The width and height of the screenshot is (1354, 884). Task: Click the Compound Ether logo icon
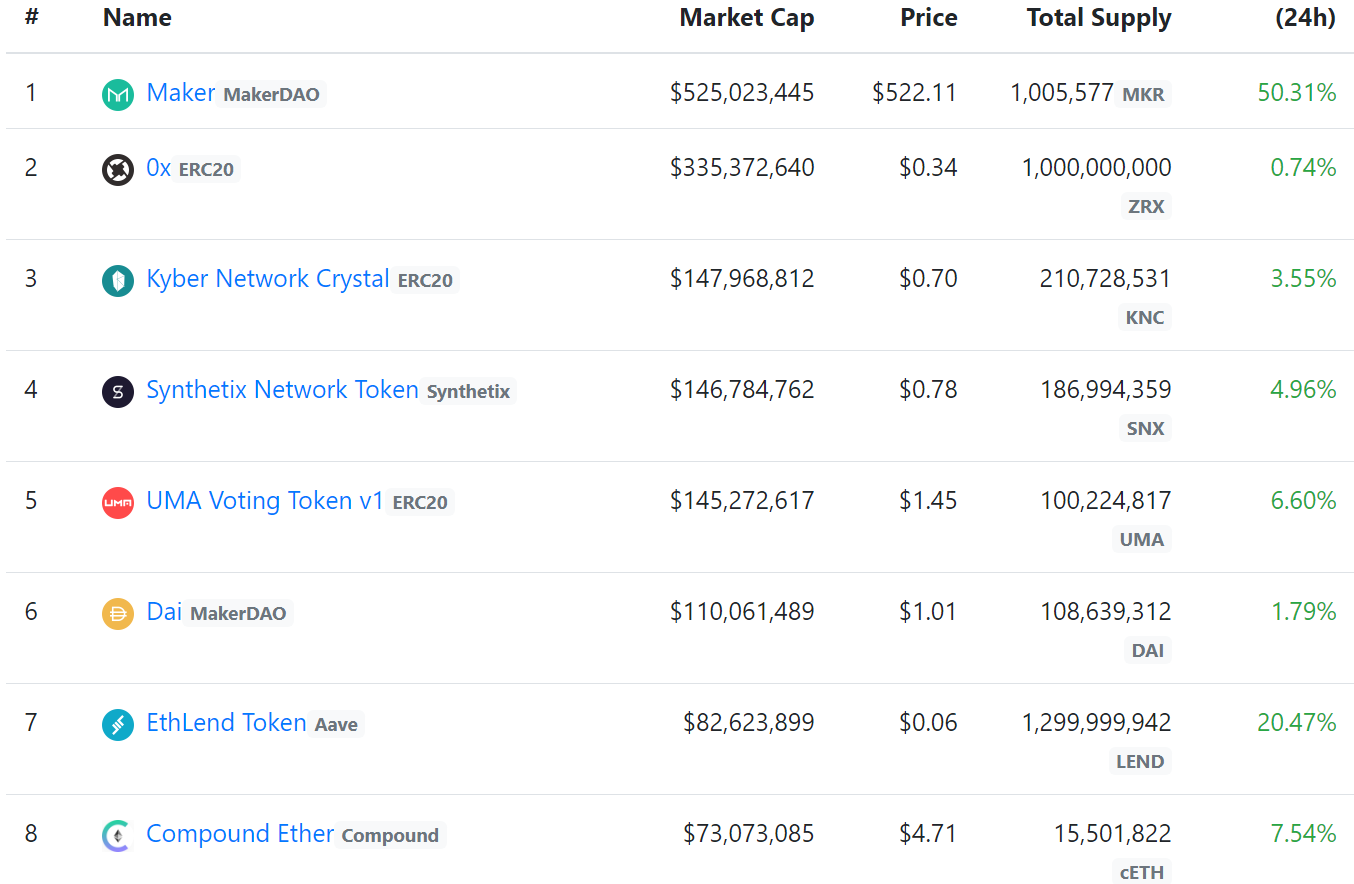(x=117, y=835)
